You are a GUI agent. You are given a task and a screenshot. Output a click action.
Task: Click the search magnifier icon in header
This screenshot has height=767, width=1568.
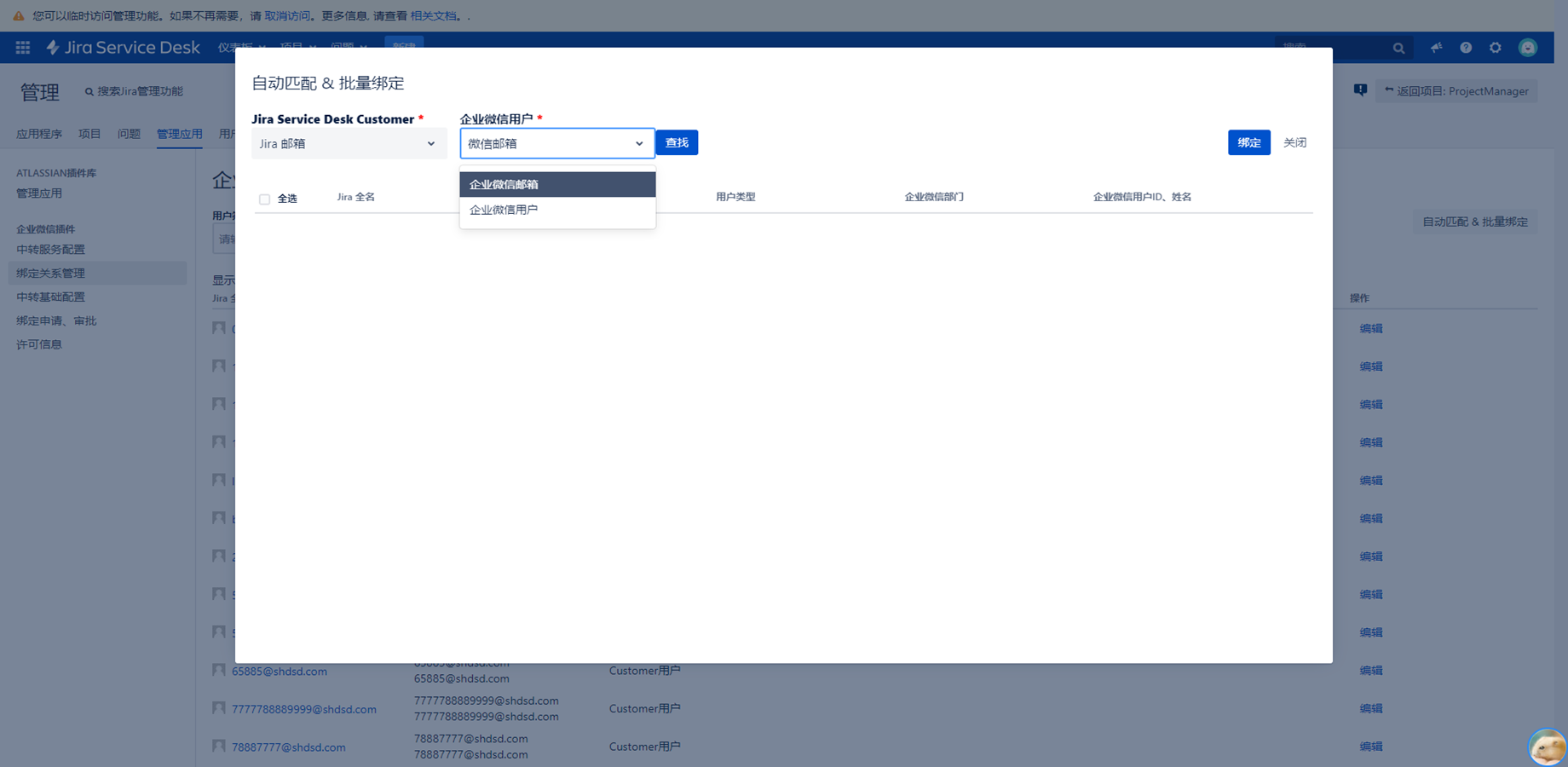[1398, 49]
